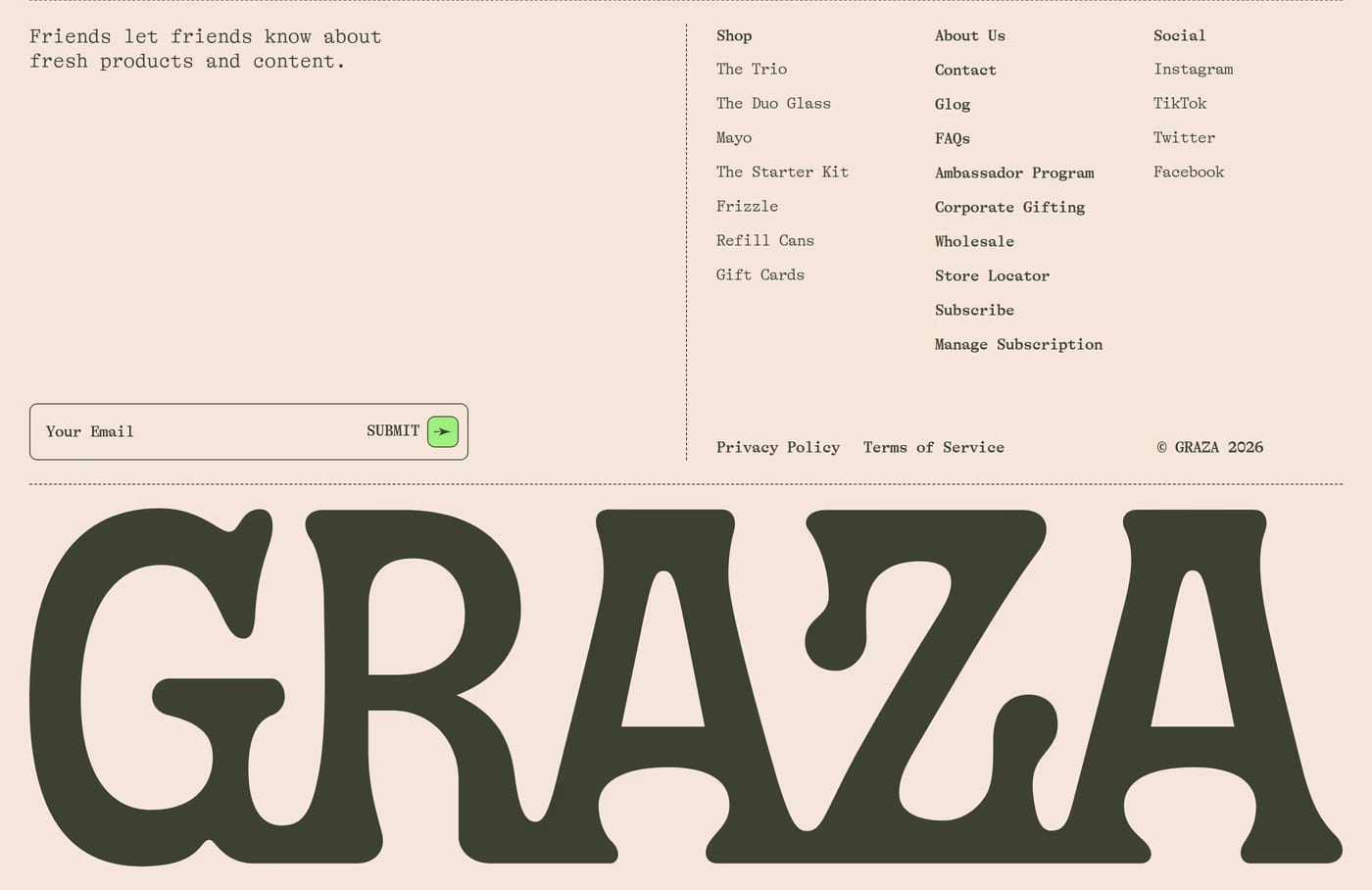Visit the Facebook social link

tap(1189, 172)
